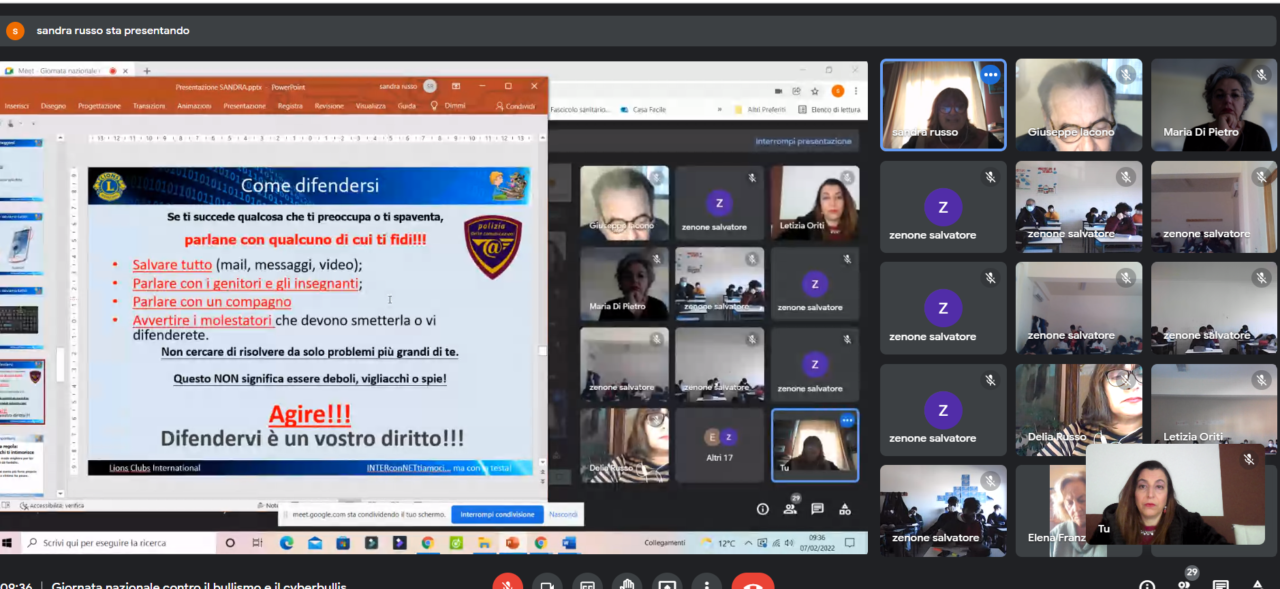Click Condividi in PowerPoint
The image size is (1280, 589).
[514, 106]
